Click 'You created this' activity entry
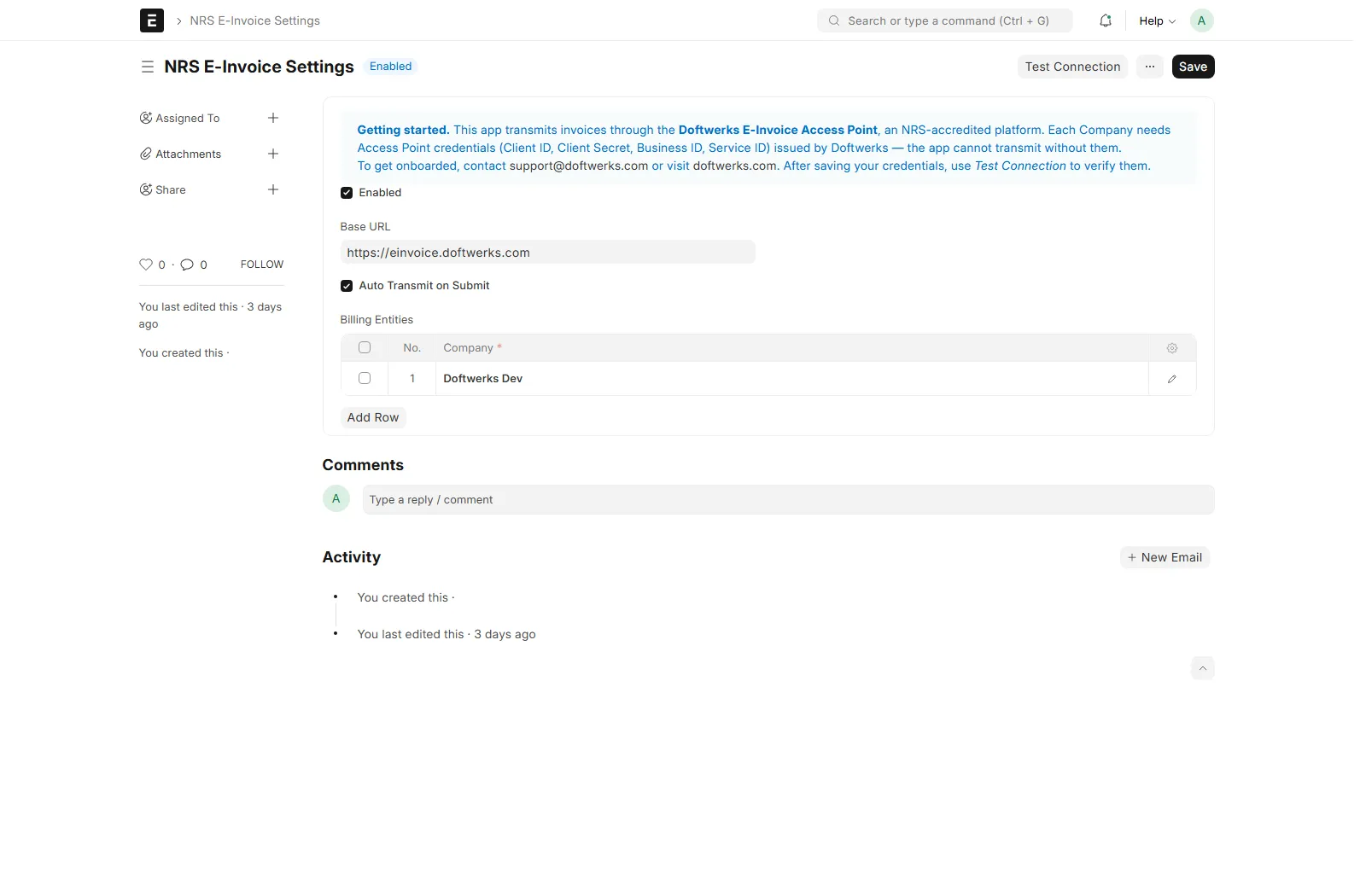1366x896 pixels. click(x=406, y=597)
